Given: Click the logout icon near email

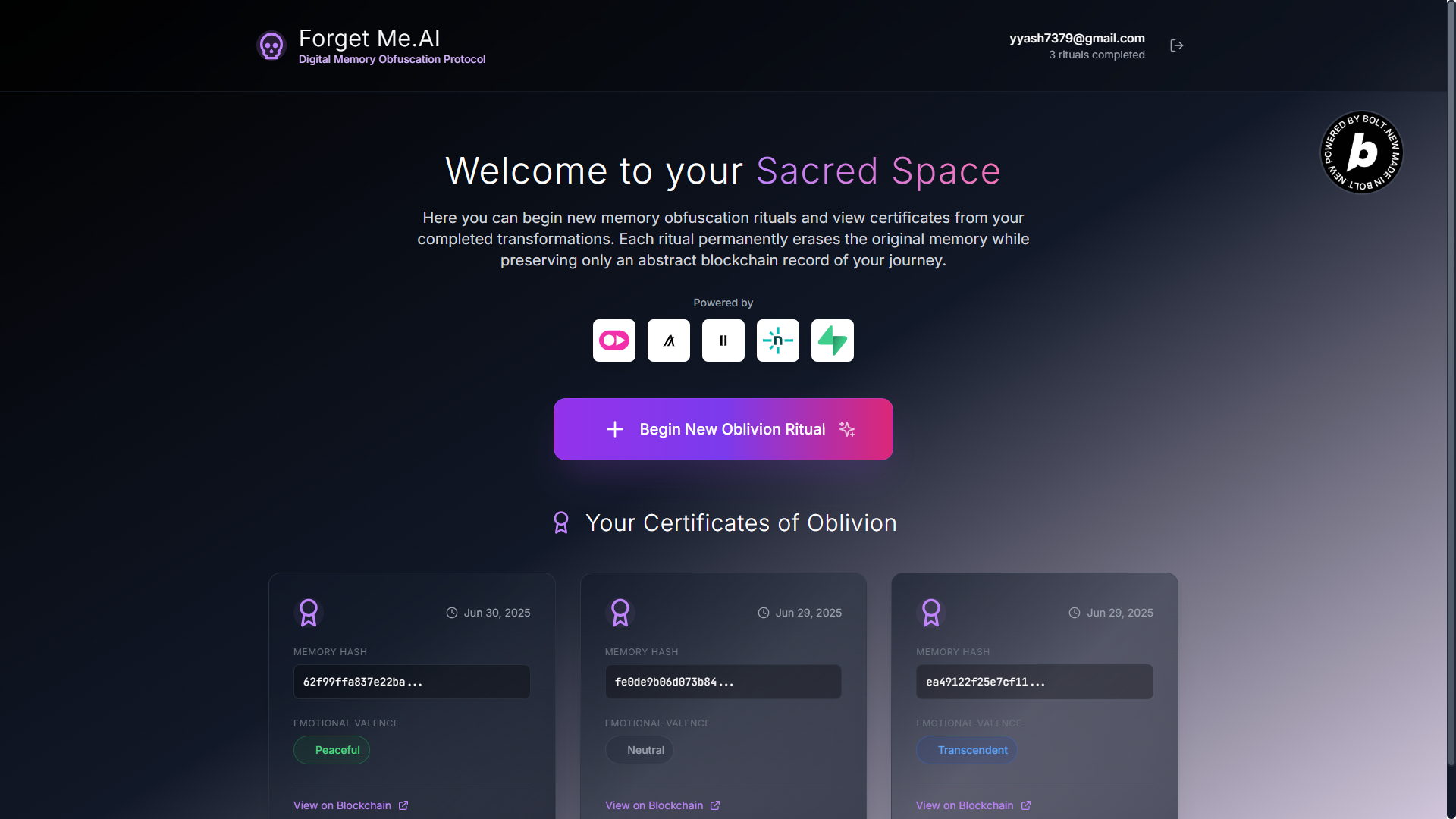Looking at the screenshot, I should tap(1176, 45).
